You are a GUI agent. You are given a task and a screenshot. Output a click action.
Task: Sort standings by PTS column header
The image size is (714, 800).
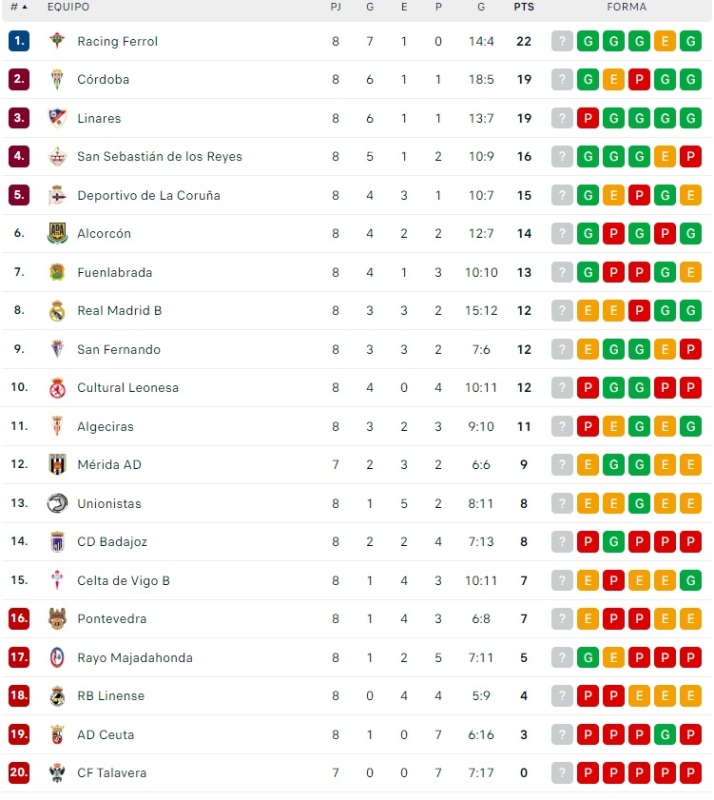[x=524, y=7]
